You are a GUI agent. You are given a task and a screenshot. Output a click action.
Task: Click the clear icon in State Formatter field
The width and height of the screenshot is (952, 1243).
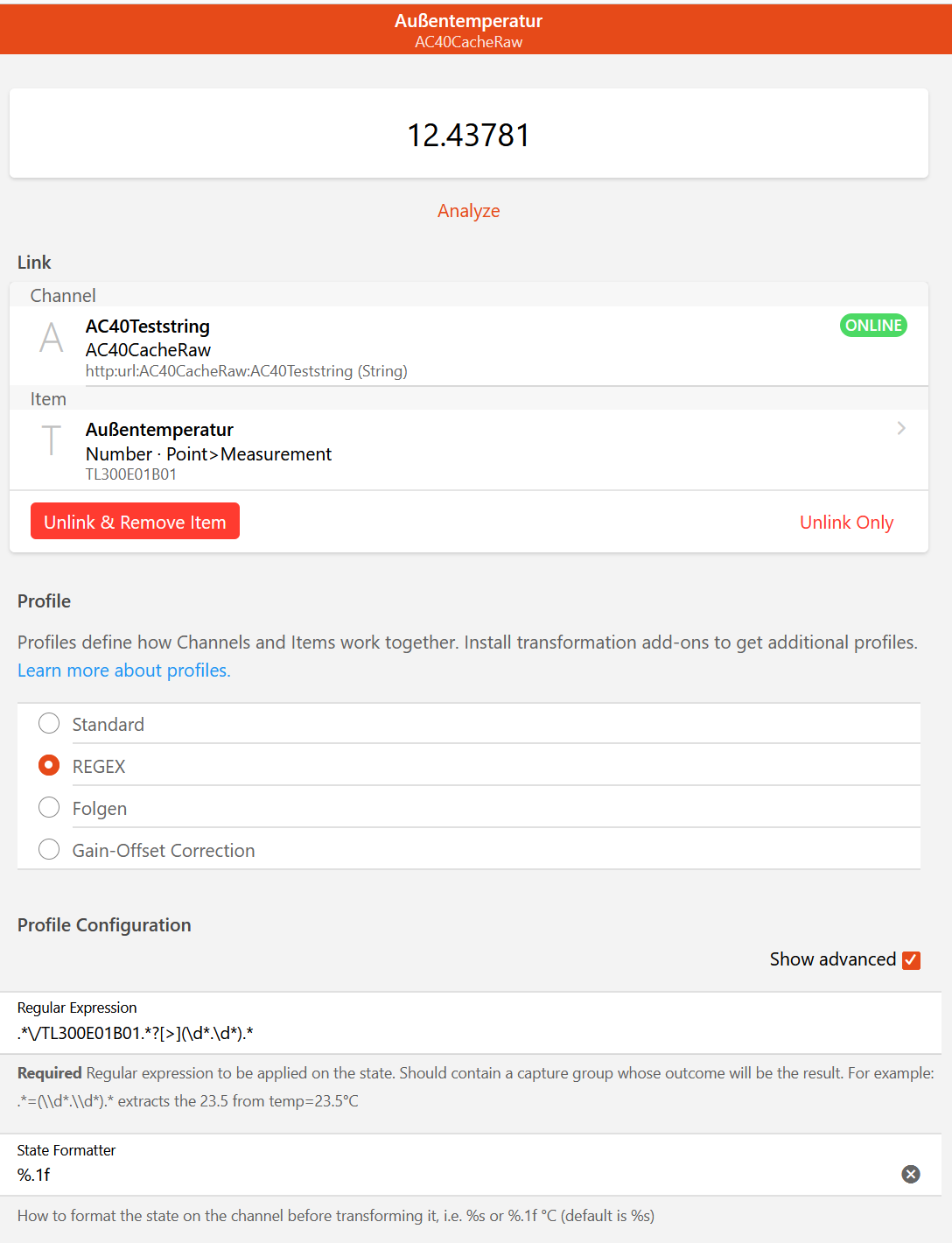click(911, 1174)
